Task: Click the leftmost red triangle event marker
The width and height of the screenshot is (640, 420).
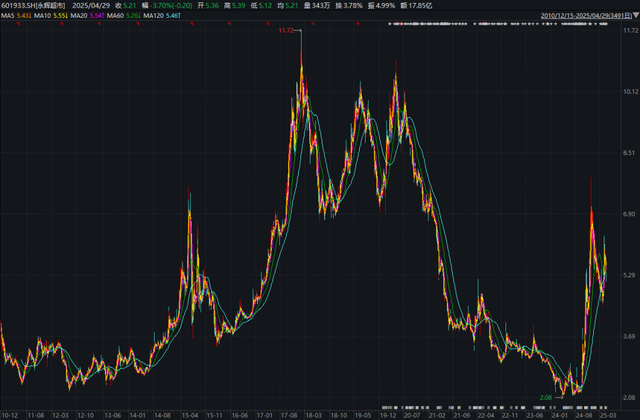Action: (18, 24)
